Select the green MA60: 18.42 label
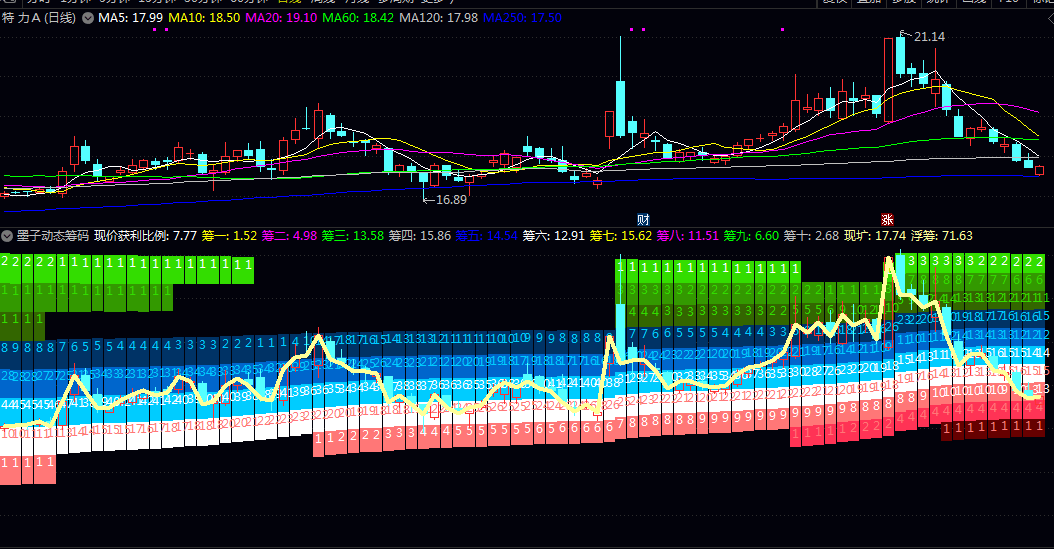The height and width of the screenshot is (549, 1054). coord(358,17)
